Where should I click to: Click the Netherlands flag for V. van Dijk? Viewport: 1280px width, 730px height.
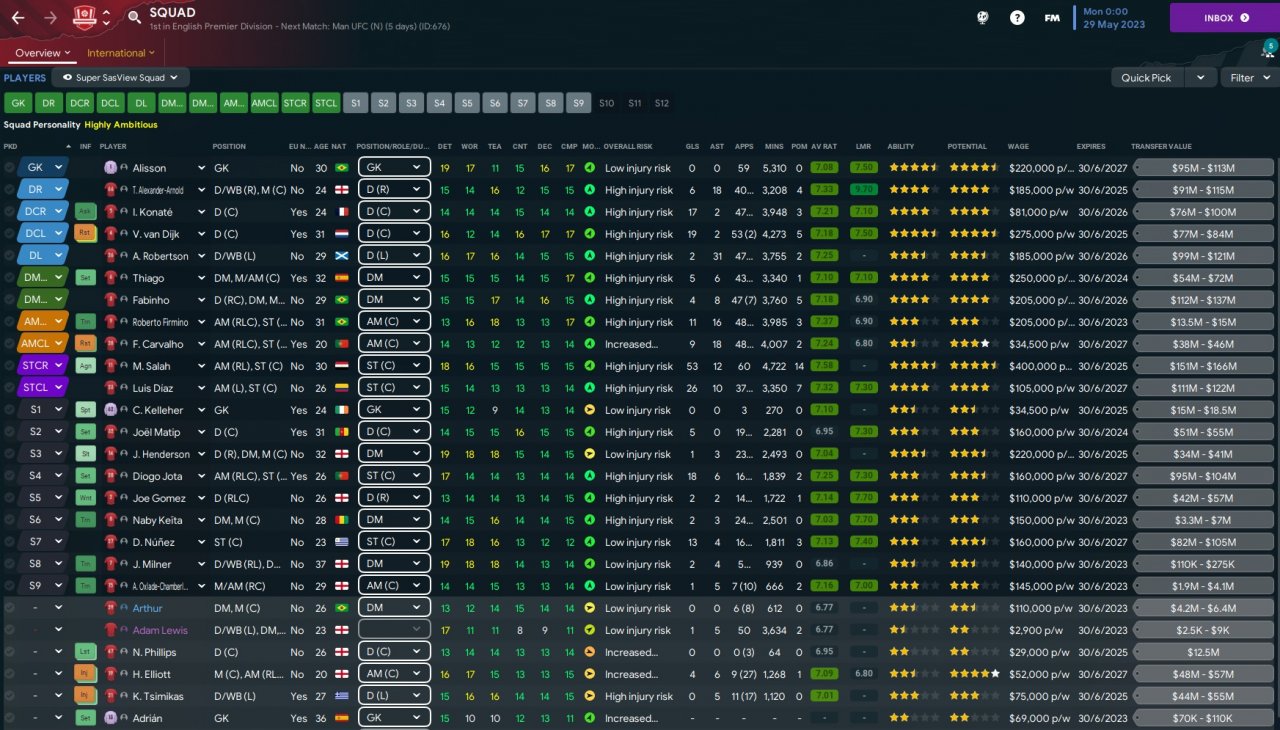[340, 234]
